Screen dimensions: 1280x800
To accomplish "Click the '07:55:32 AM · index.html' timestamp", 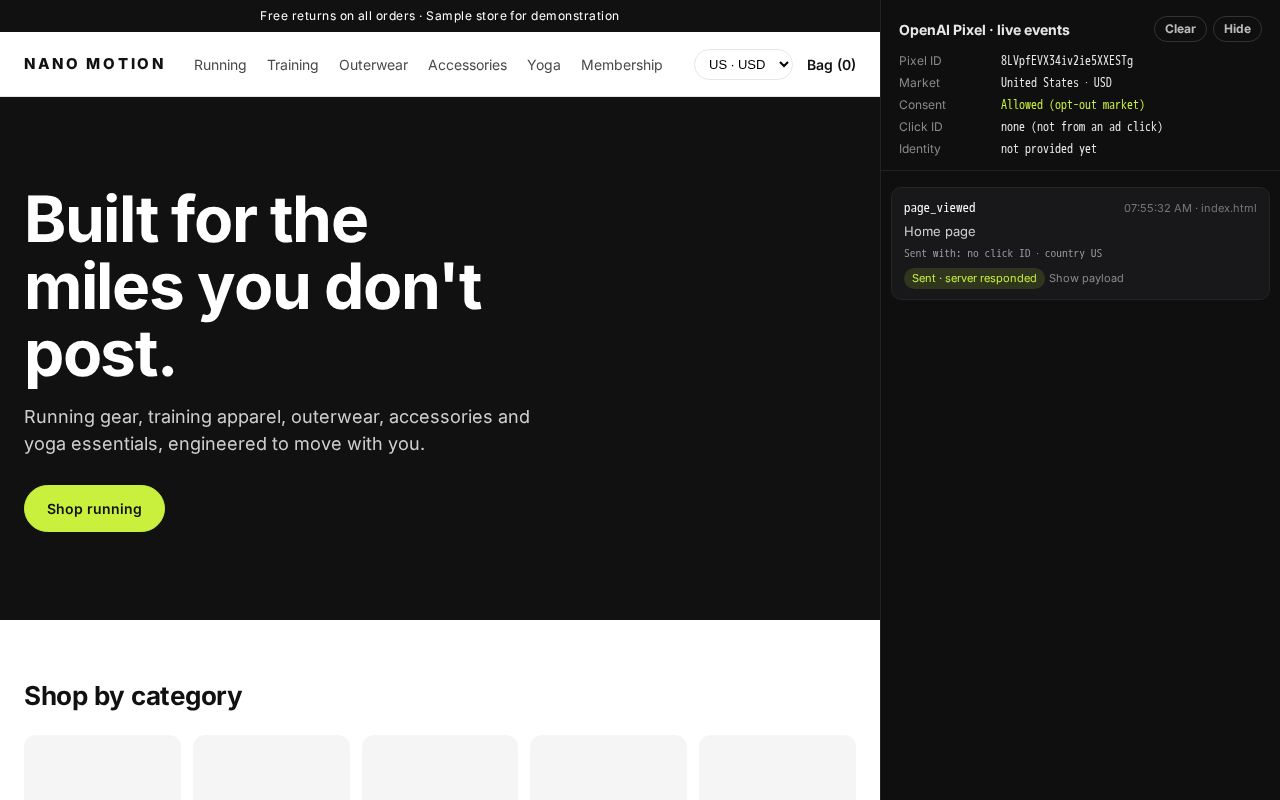I will pyautogui.click(x=1190, y=208).
